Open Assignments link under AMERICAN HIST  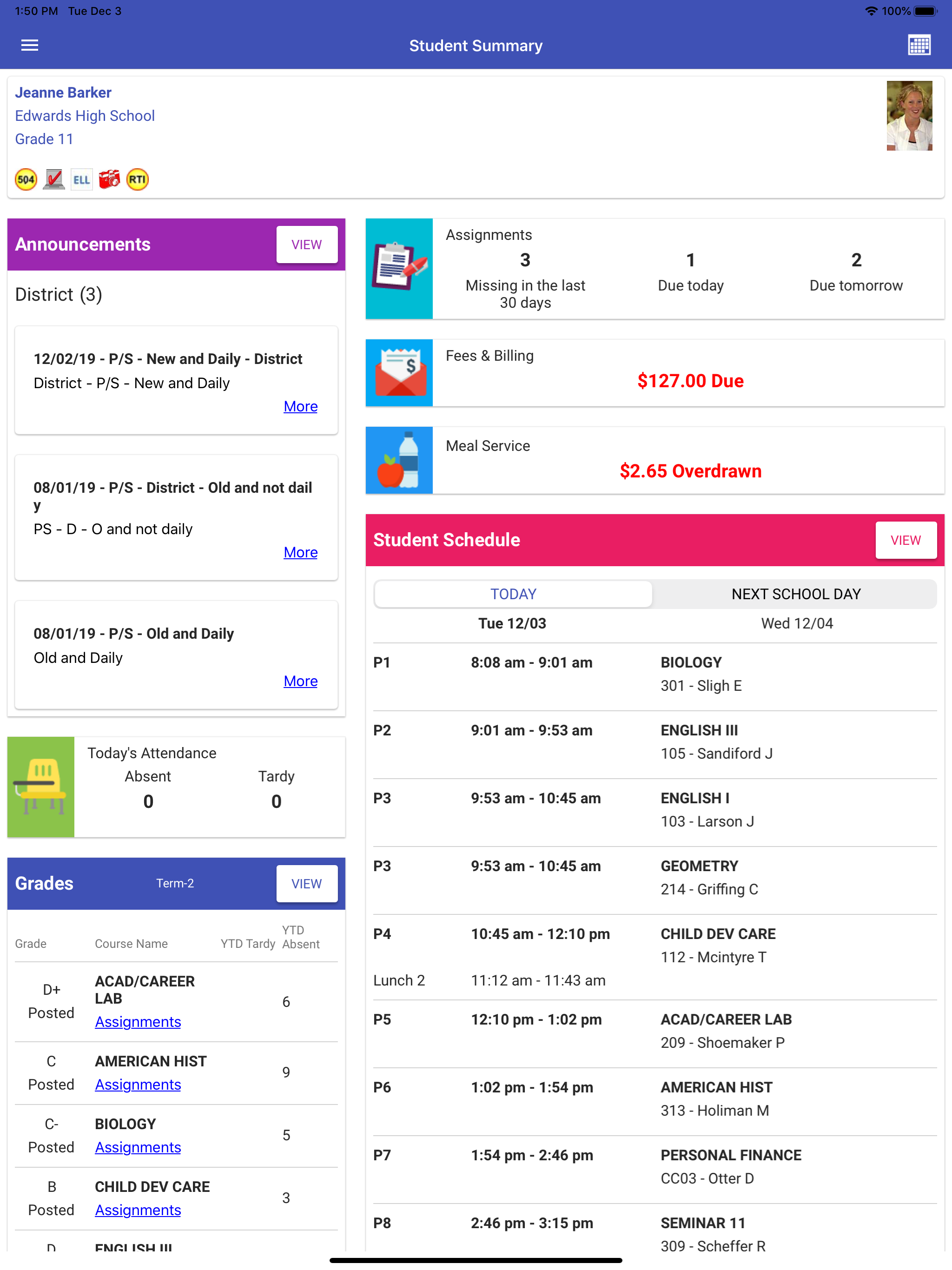(x=138, y=1085)
